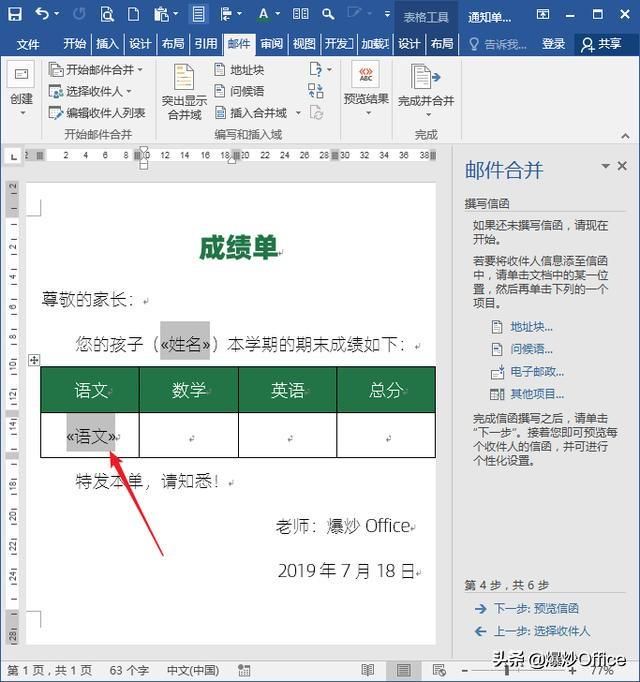Click the Sign in (登录) button

point(553,44)
